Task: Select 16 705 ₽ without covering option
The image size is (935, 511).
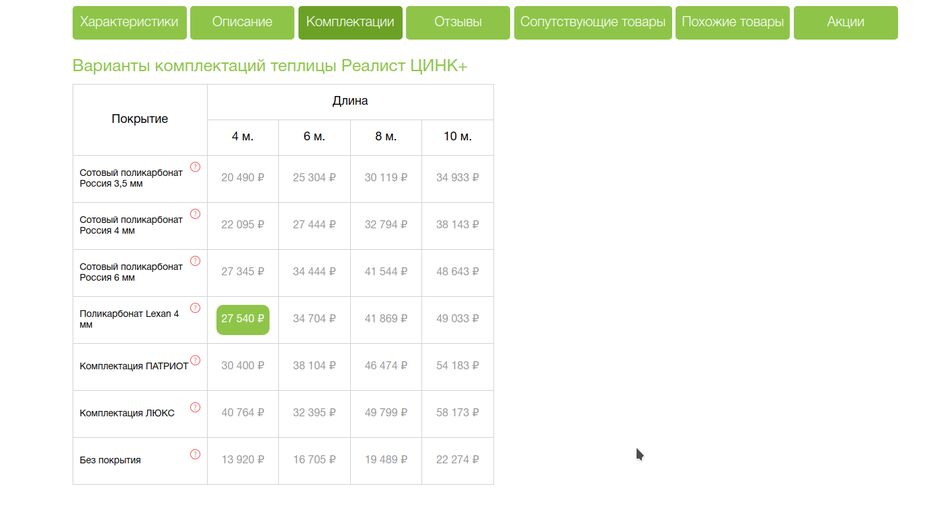Action: (314, 460)
